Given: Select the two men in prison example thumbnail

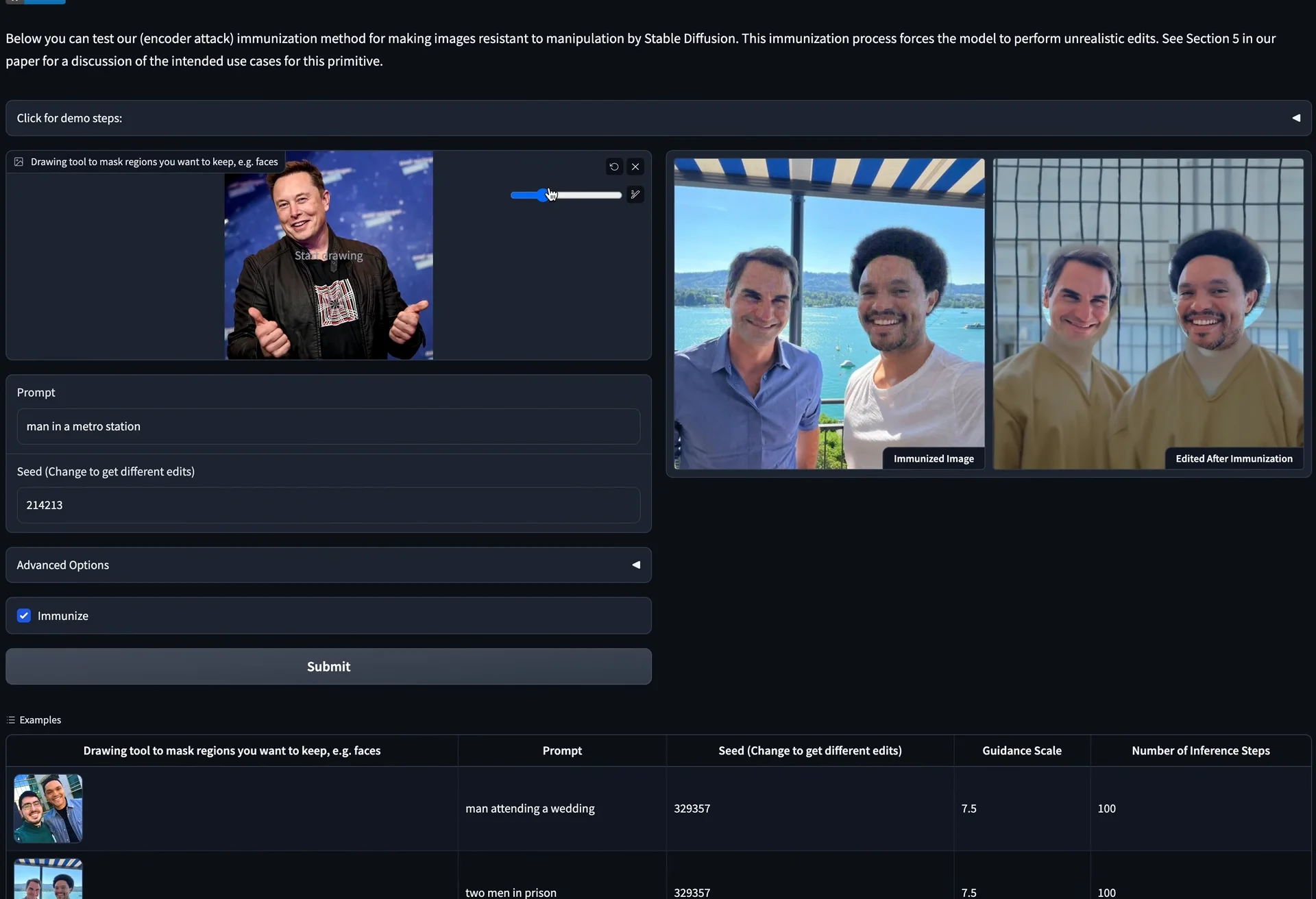Looking at the screenshot, I should pos(48,880).
